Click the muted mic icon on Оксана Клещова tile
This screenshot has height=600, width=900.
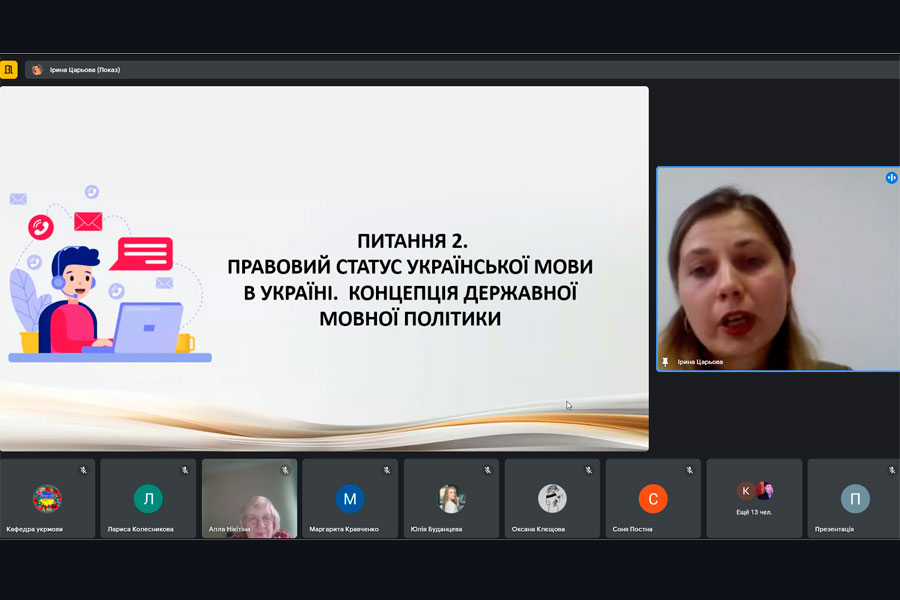coord(589,470)
